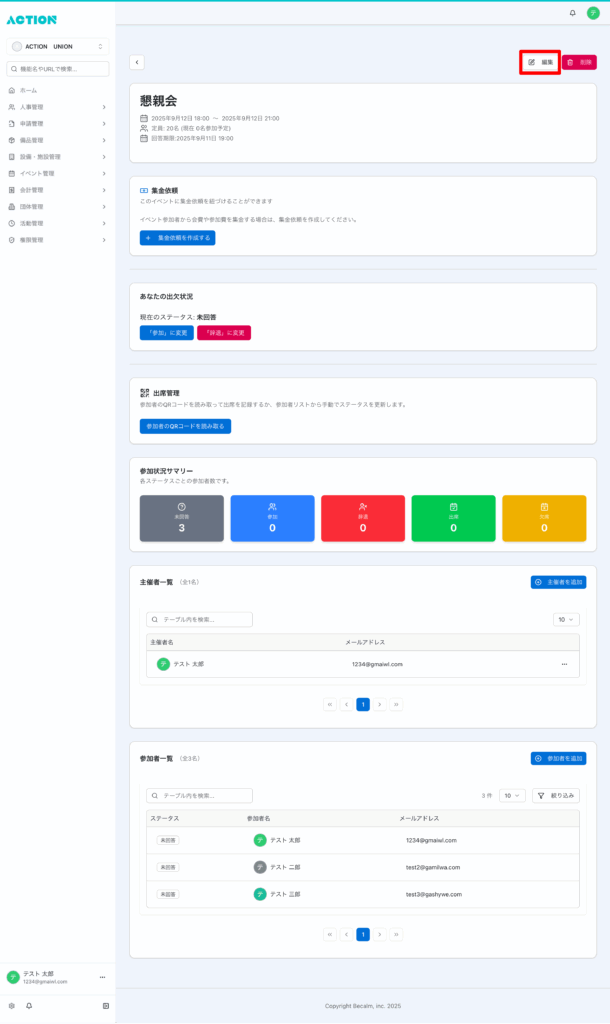Screen dimensions: 610x1024
Task: Open settings gear in sidebar footer
Action: [12, 1005]
